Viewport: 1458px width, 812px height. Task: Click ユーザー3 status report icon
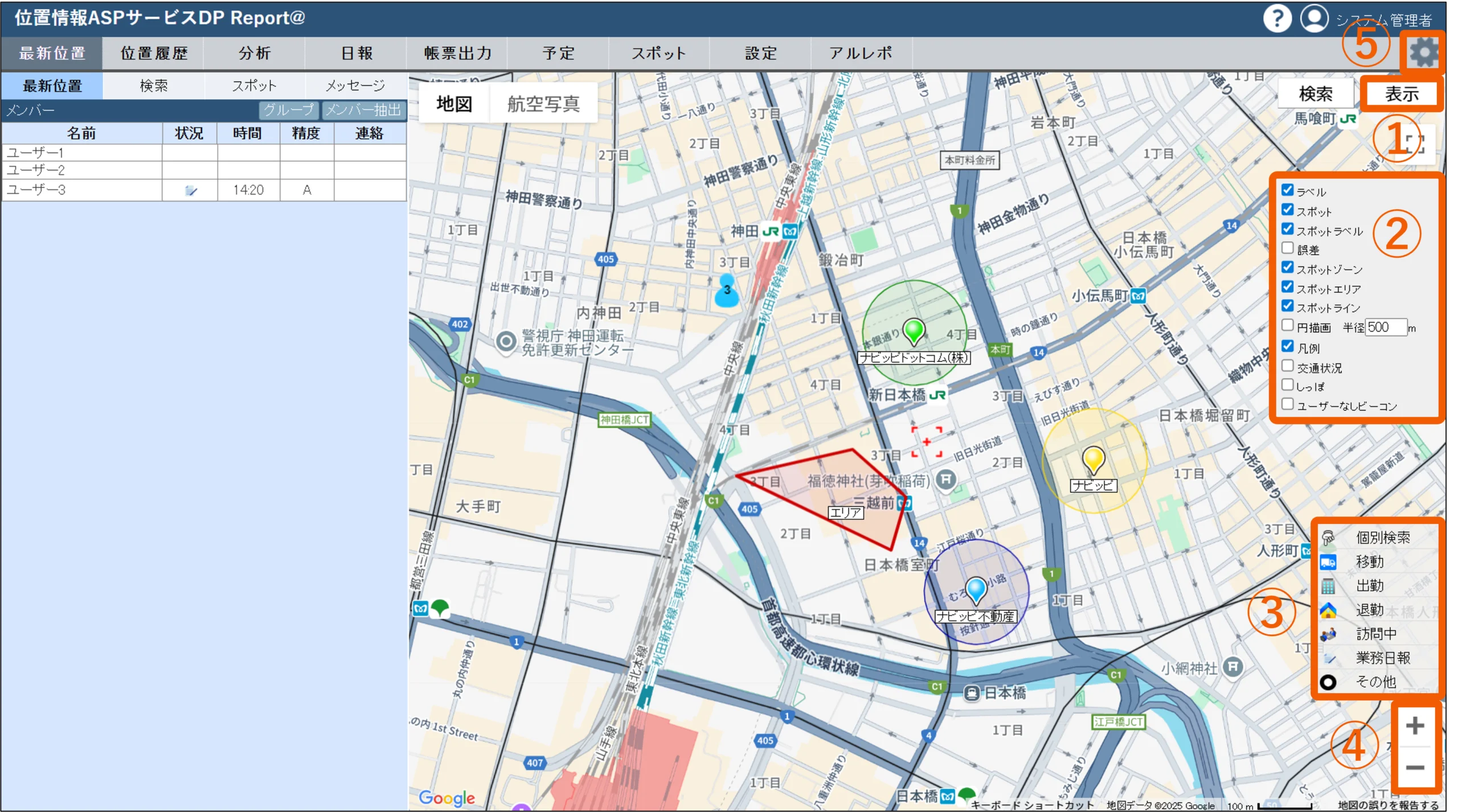(x=191, y=190)
